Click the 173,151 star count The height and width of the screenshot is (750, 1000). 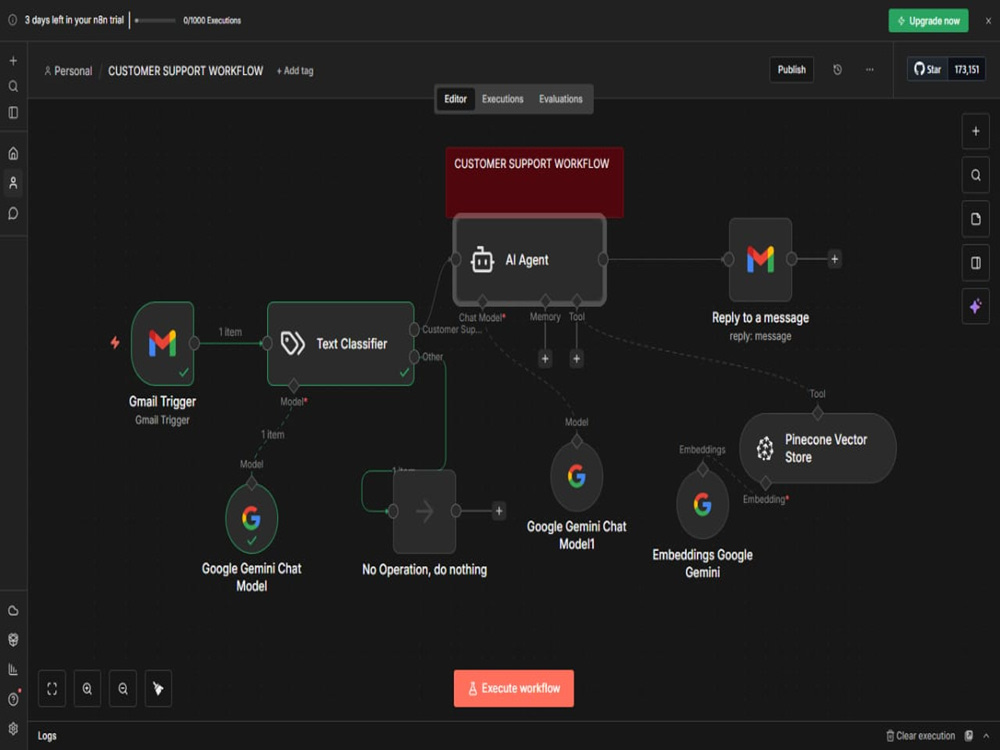coord(966,70)
